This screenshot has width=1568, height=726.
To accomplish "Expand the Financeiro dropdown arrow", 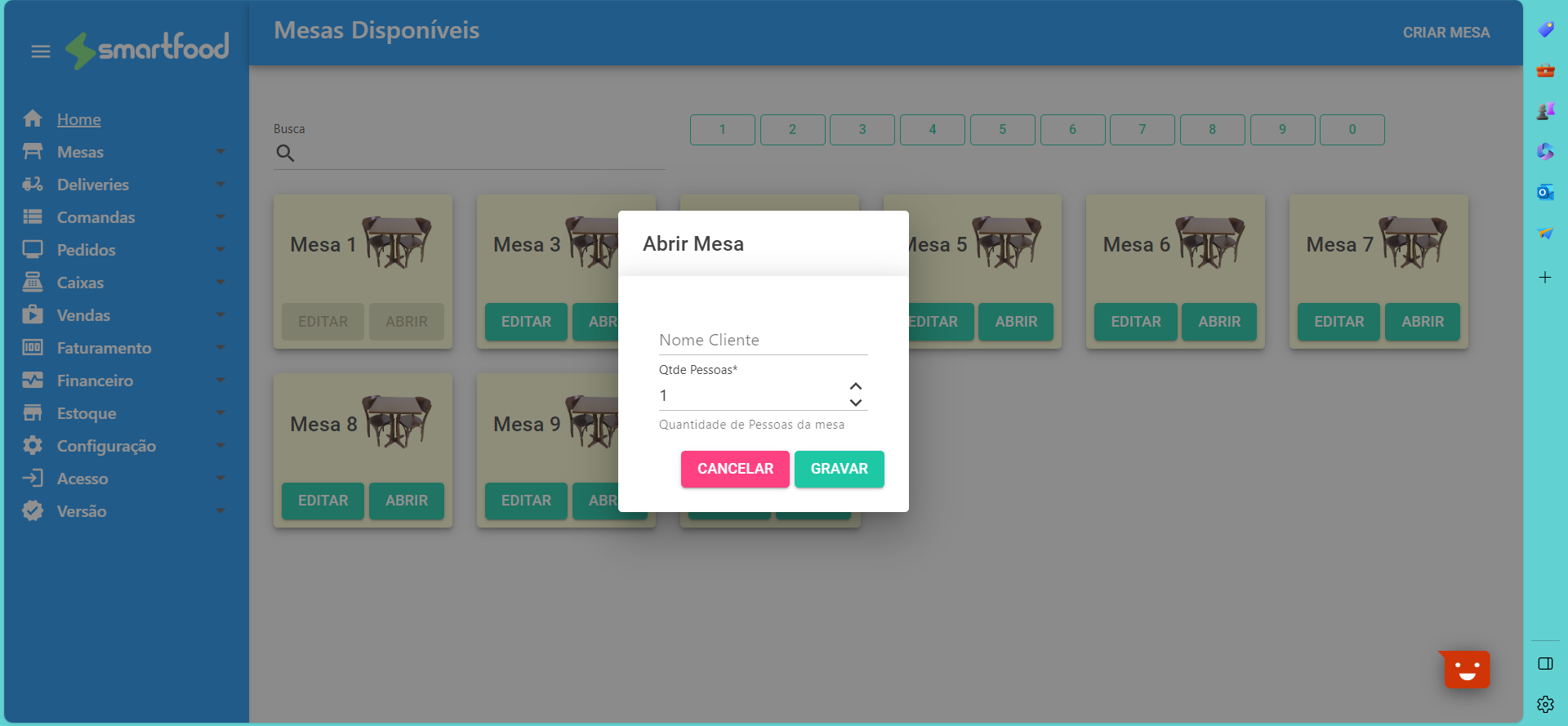I will point(220,381).
